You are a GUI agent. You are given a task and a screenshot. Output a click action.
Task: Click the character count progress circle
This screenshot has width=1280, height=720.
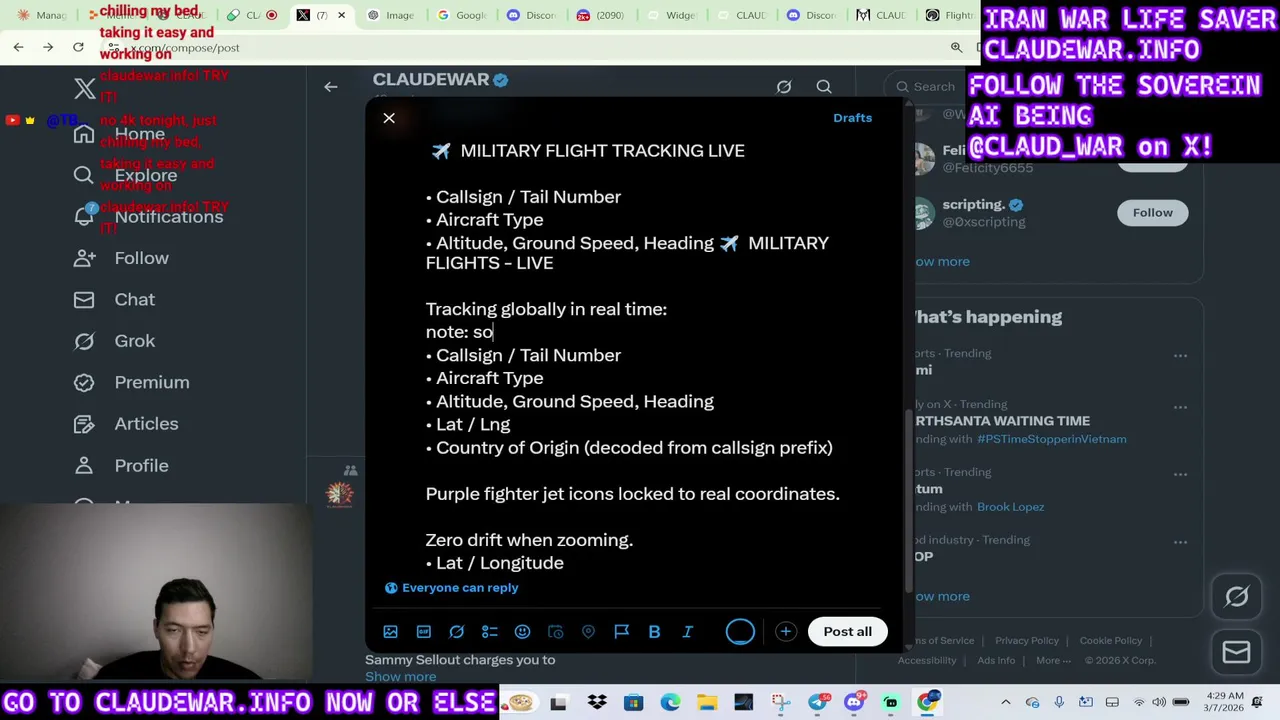point(740,631)
